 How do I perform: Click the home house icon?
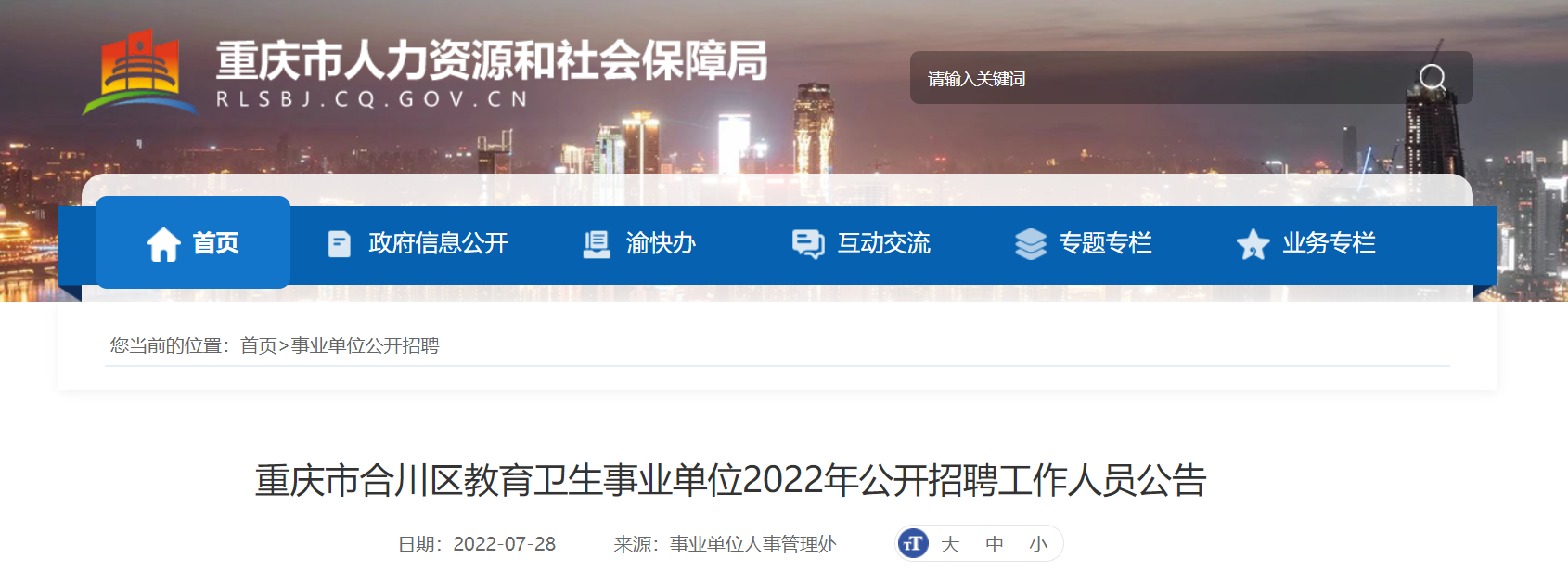(163, 244)
